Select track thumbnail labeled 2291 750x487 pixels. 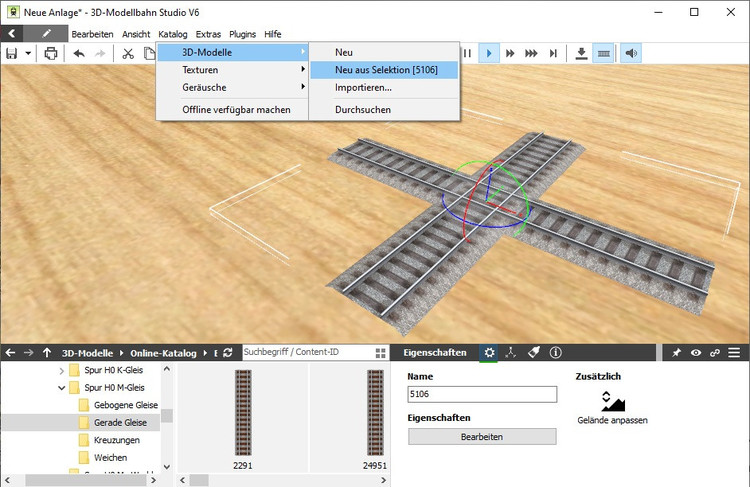click(242, 411)
